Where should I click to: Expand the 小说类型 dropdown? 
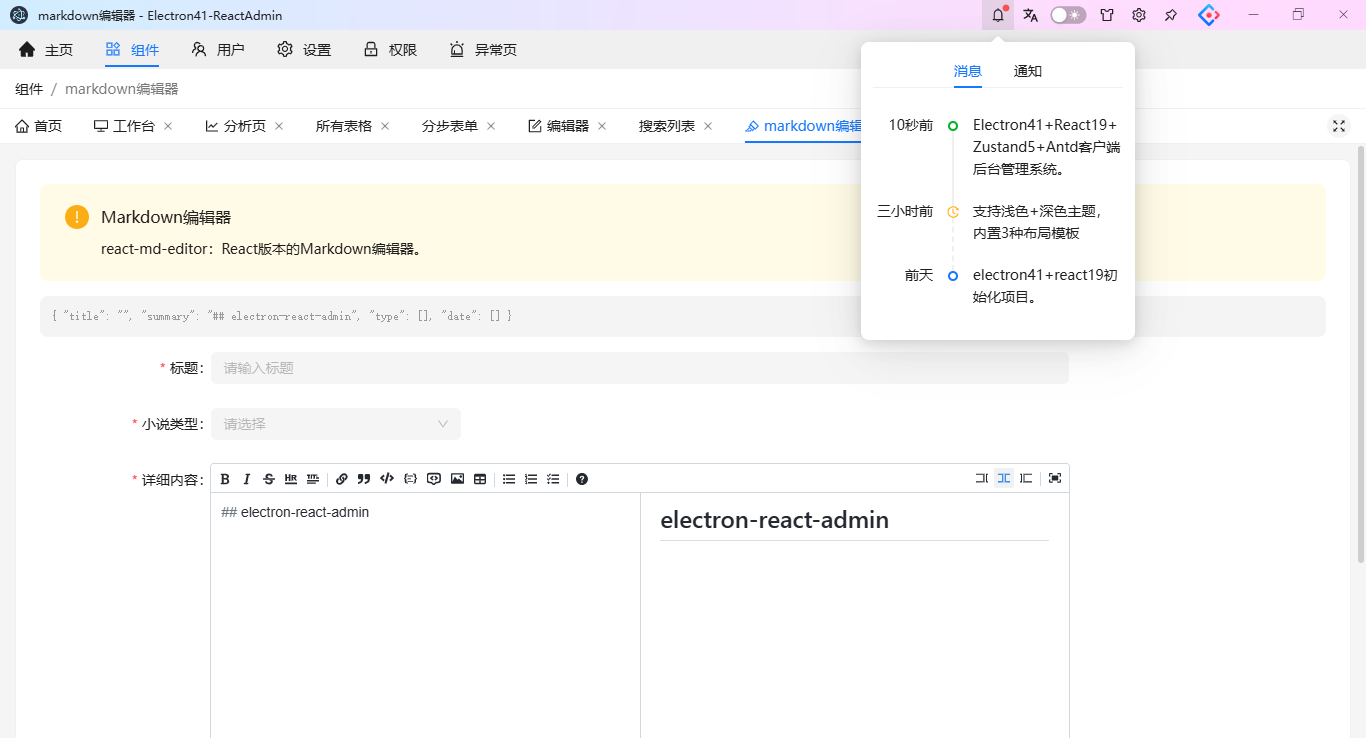click(336, 424)
